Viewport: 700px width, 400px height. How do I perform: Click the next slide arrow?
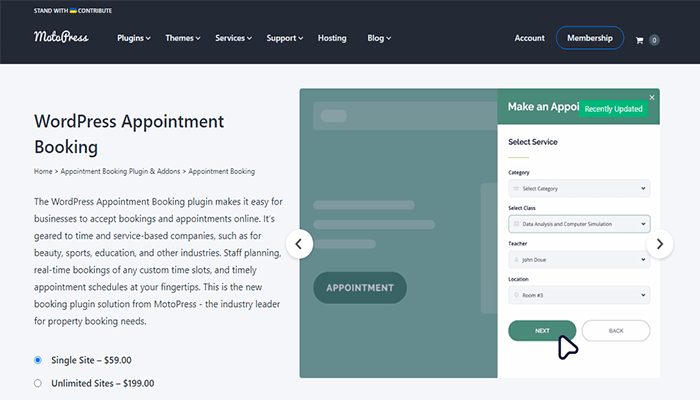pyautogui.click(x=659, y=244)
